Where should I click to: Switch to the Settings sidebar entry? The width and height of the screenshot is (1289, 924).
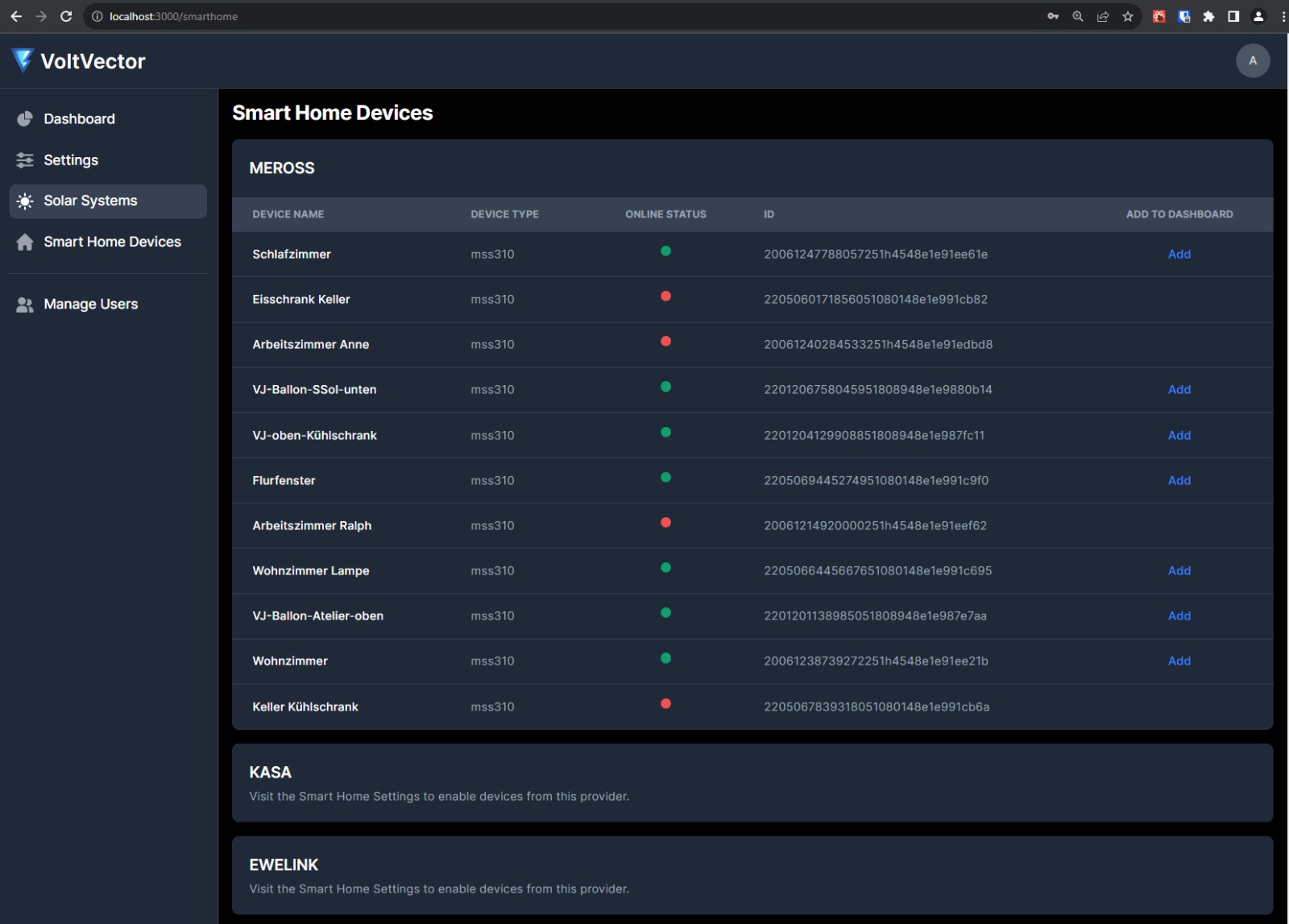(71, 160)
